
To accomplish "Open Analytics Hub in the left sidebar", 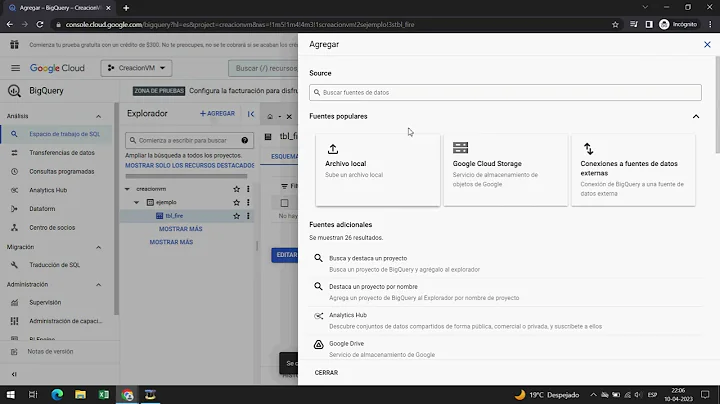I will click(56, 190).
